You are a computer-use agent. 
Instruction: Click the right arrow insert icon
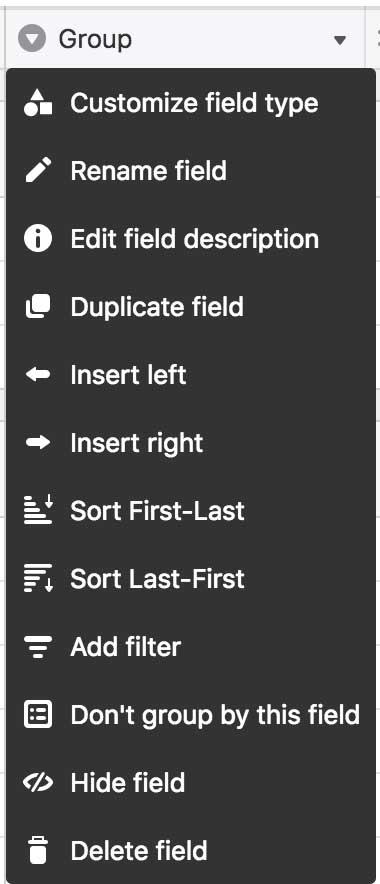(38, 443)
